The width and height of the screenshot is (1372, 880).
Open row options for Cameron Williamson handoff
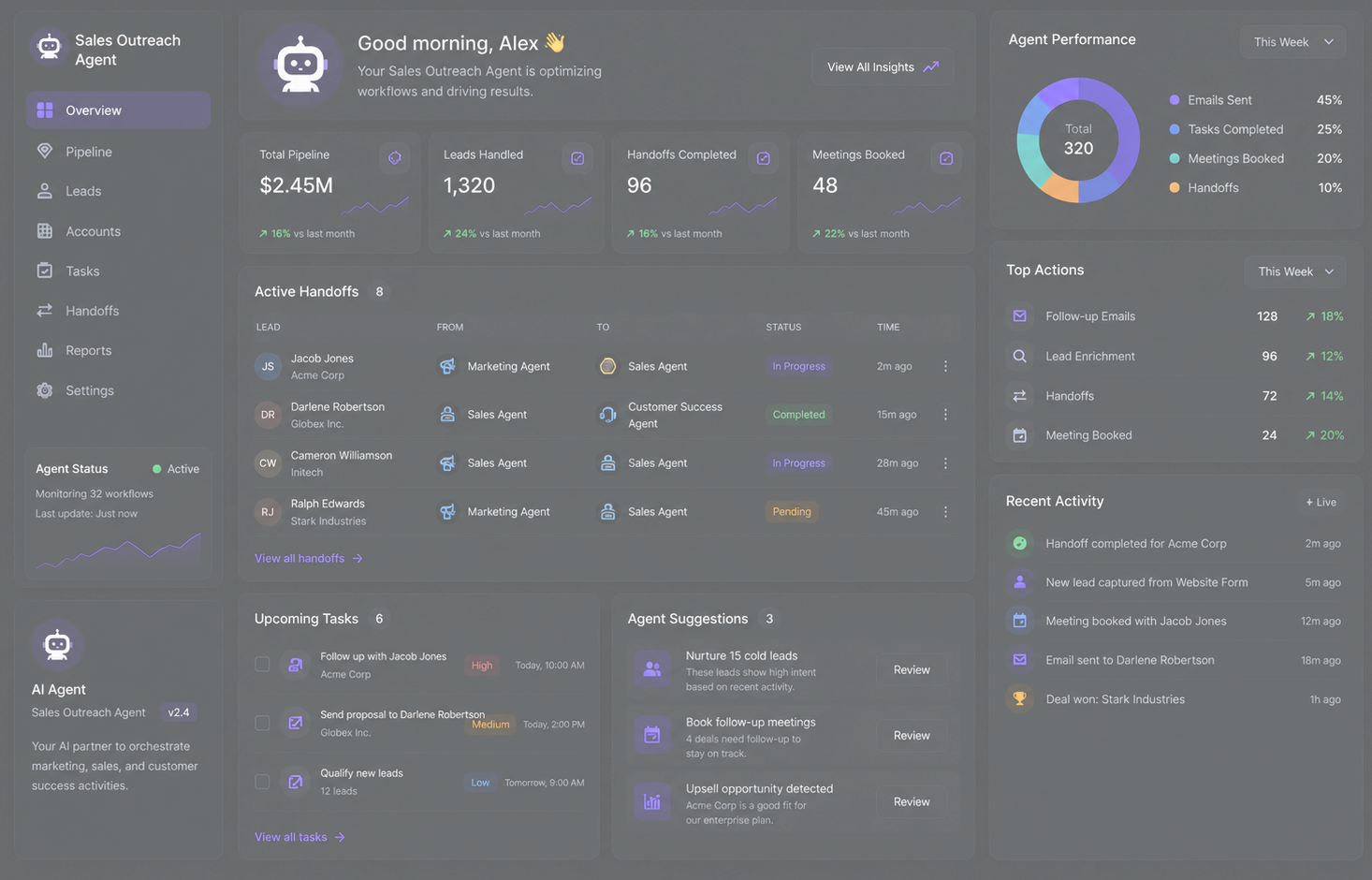pos(945,463)
